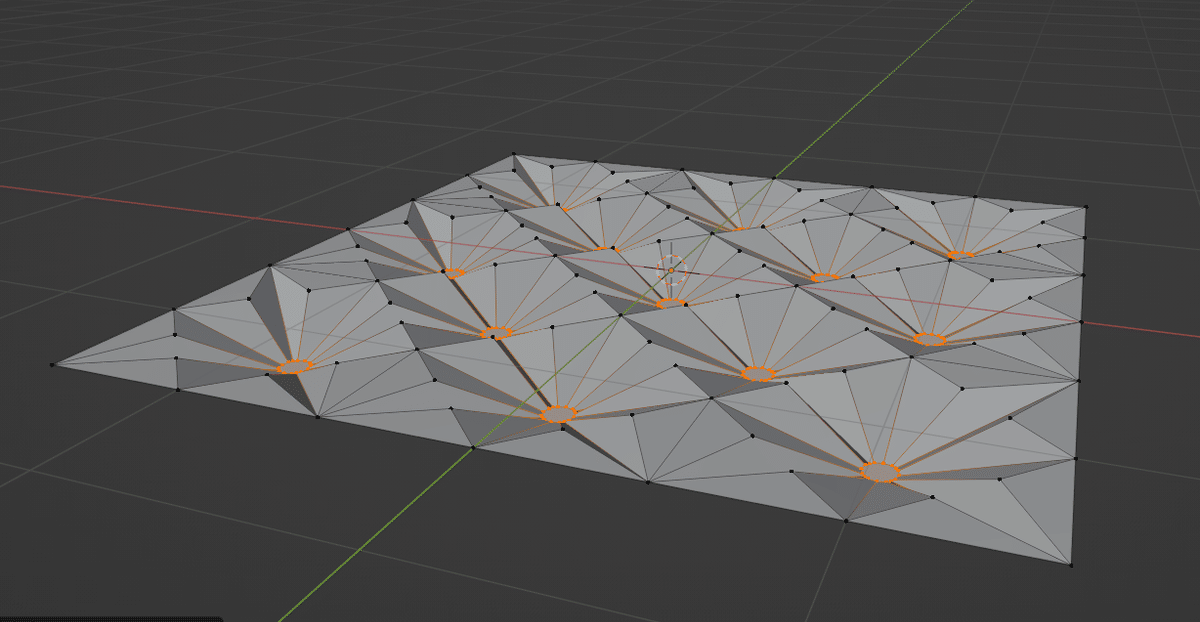Select the mesh's leftmost corner vertex
The width and height of the screenshot is (1200, 622).
52,365
